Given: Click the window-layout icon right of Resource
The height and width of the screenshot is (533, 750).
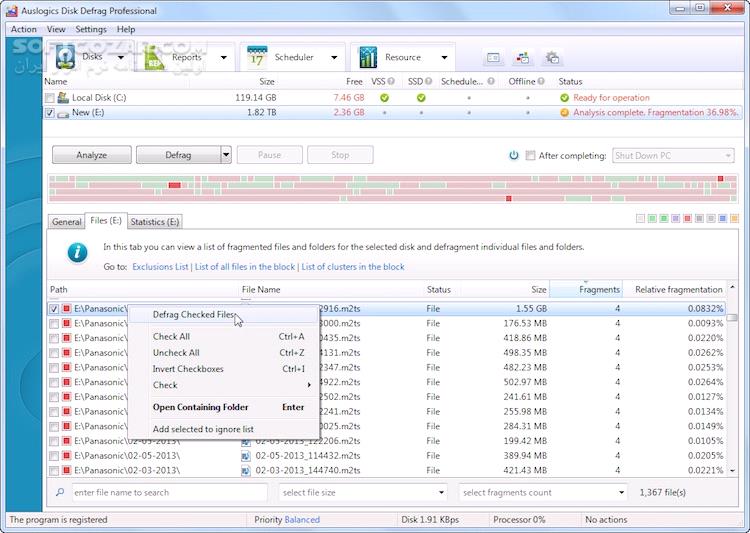Looking at the screenshot, I should click(493, 58).
